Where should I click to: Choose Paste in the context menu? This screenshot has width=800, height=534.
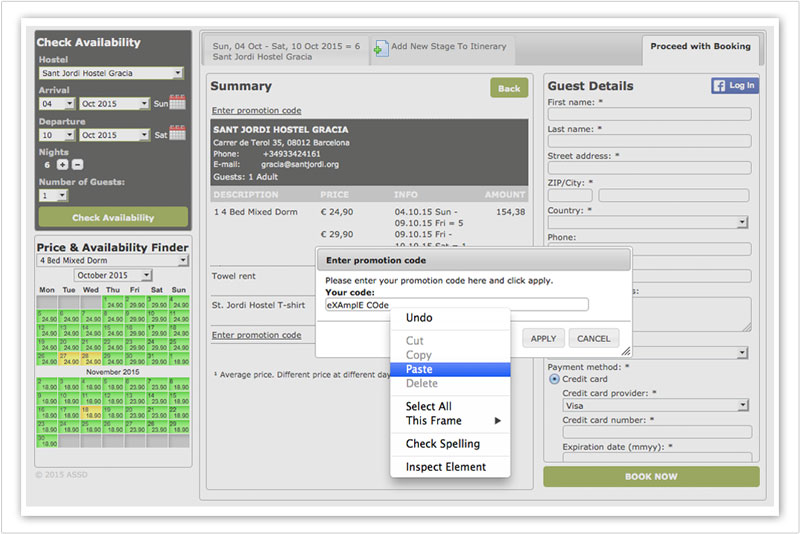pyautogui.click(x=450, y=369)
